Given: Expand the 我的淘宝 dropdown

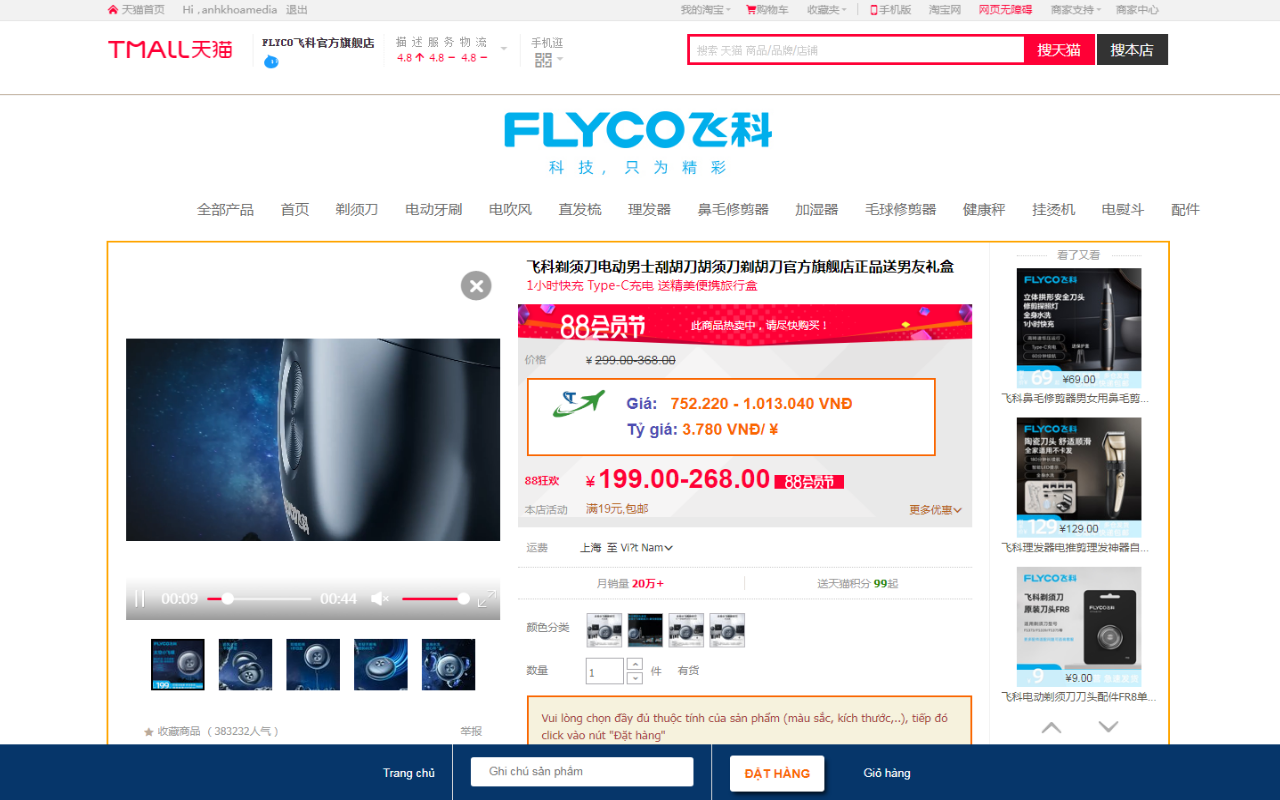Looking at the screenshot, I should pos(706,10).
